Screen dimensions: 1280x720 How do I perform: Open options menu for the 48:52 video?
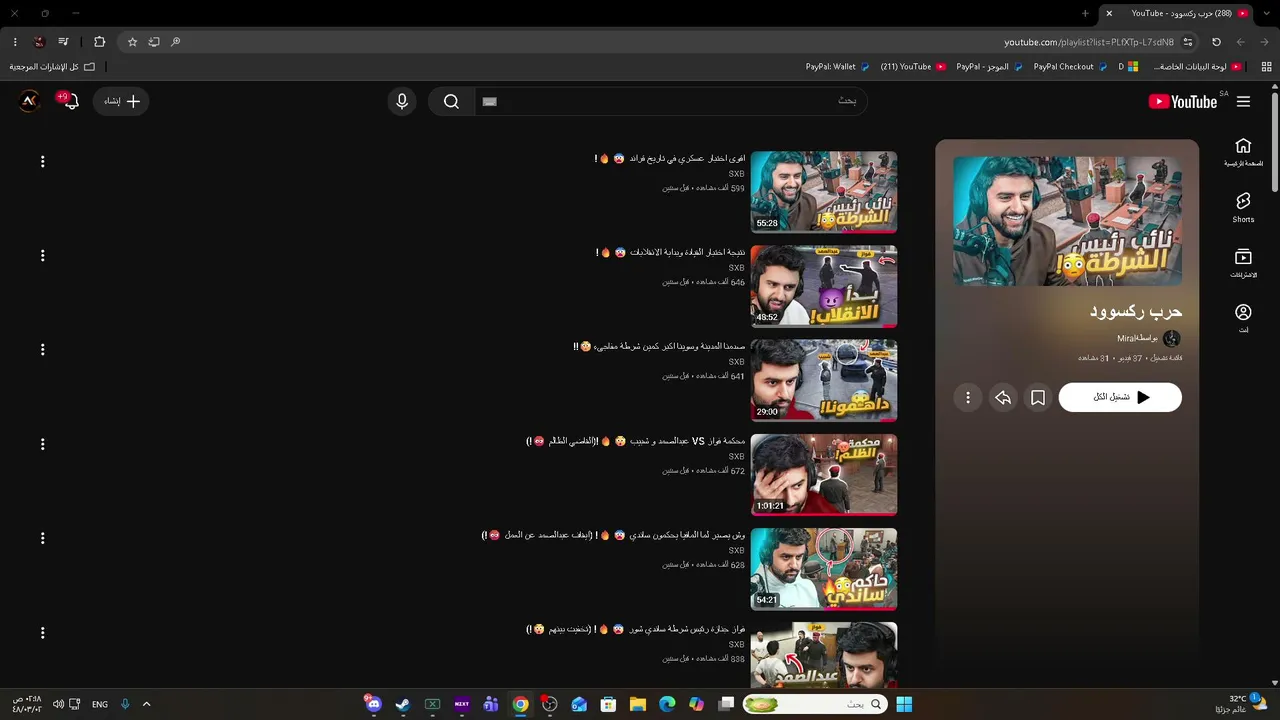pyautogui.click(x=42, y=255)
